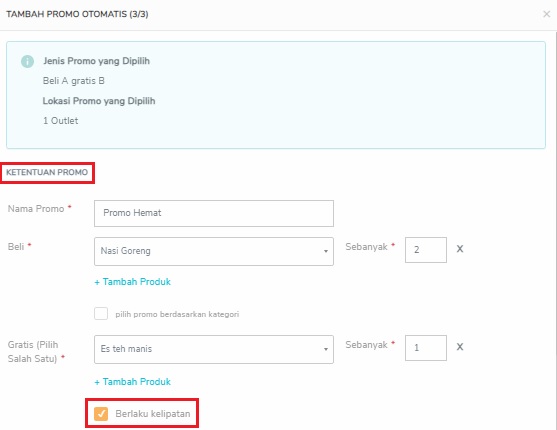Click the info icon beside Jenis Promo

(27, 61)
